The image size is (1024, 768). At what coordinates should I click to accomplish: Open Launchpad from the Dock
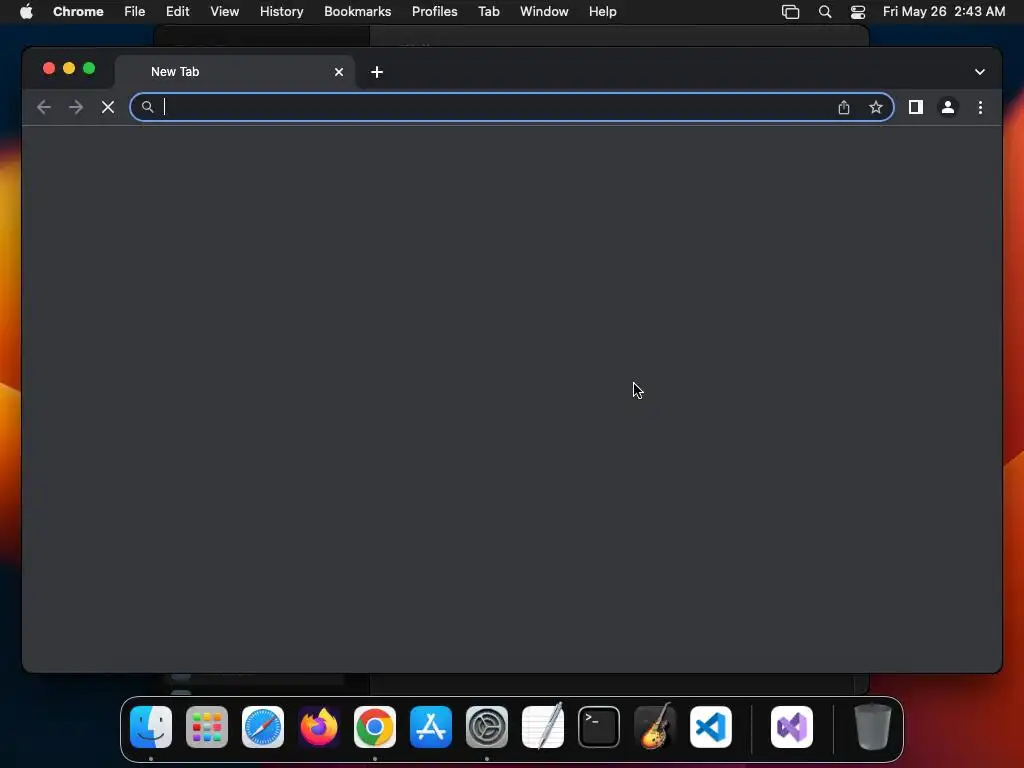pos(207,727)
